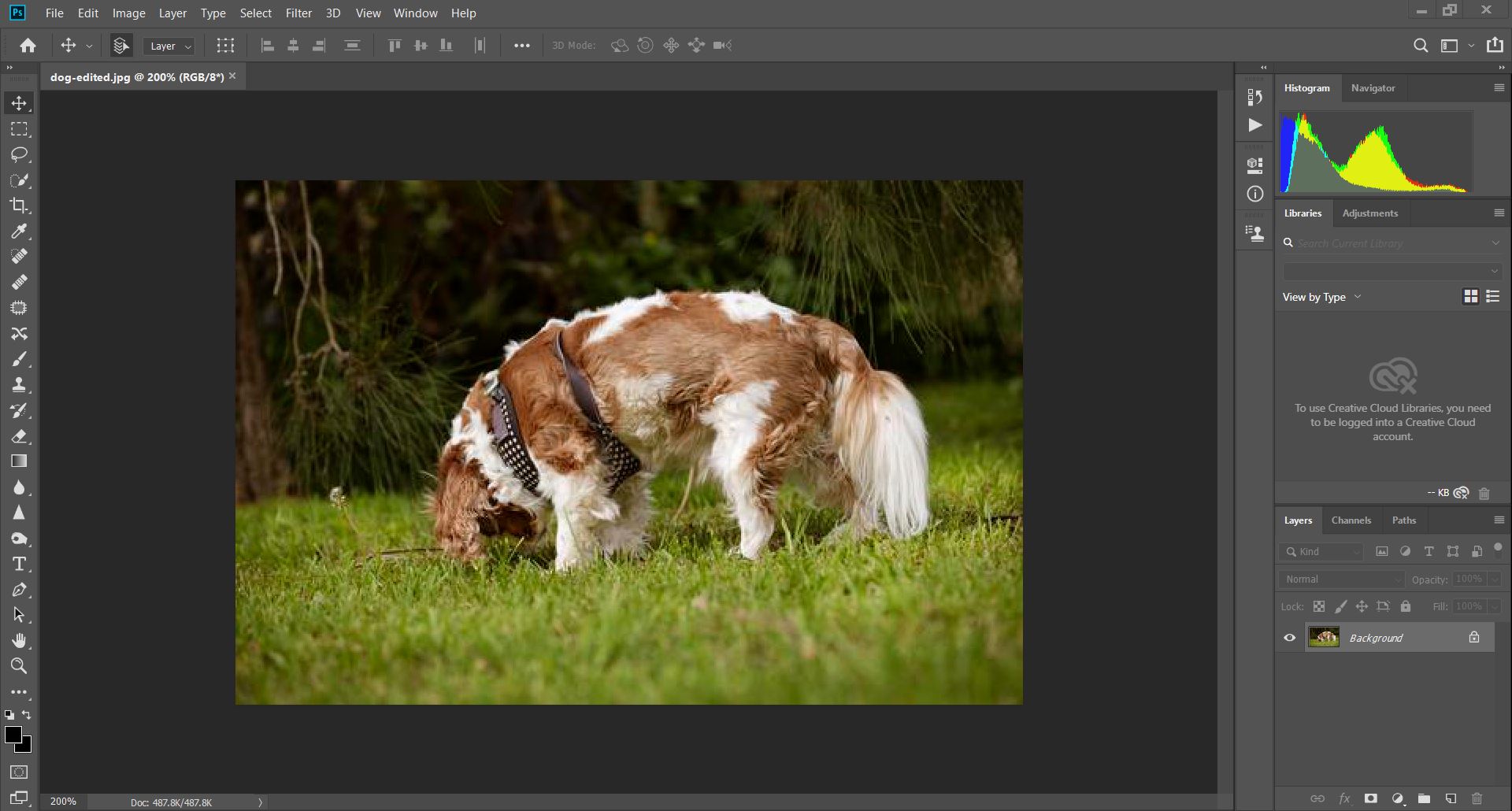Select the Clone Stamp tool
Viewport: 1512px width, 811px height.
click(19, 385)
